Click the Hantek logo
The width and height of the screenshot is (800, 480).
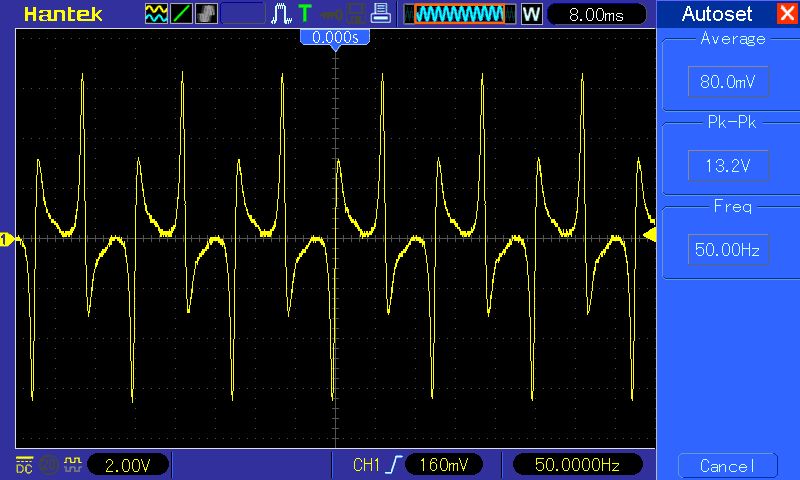click(63, 14)
